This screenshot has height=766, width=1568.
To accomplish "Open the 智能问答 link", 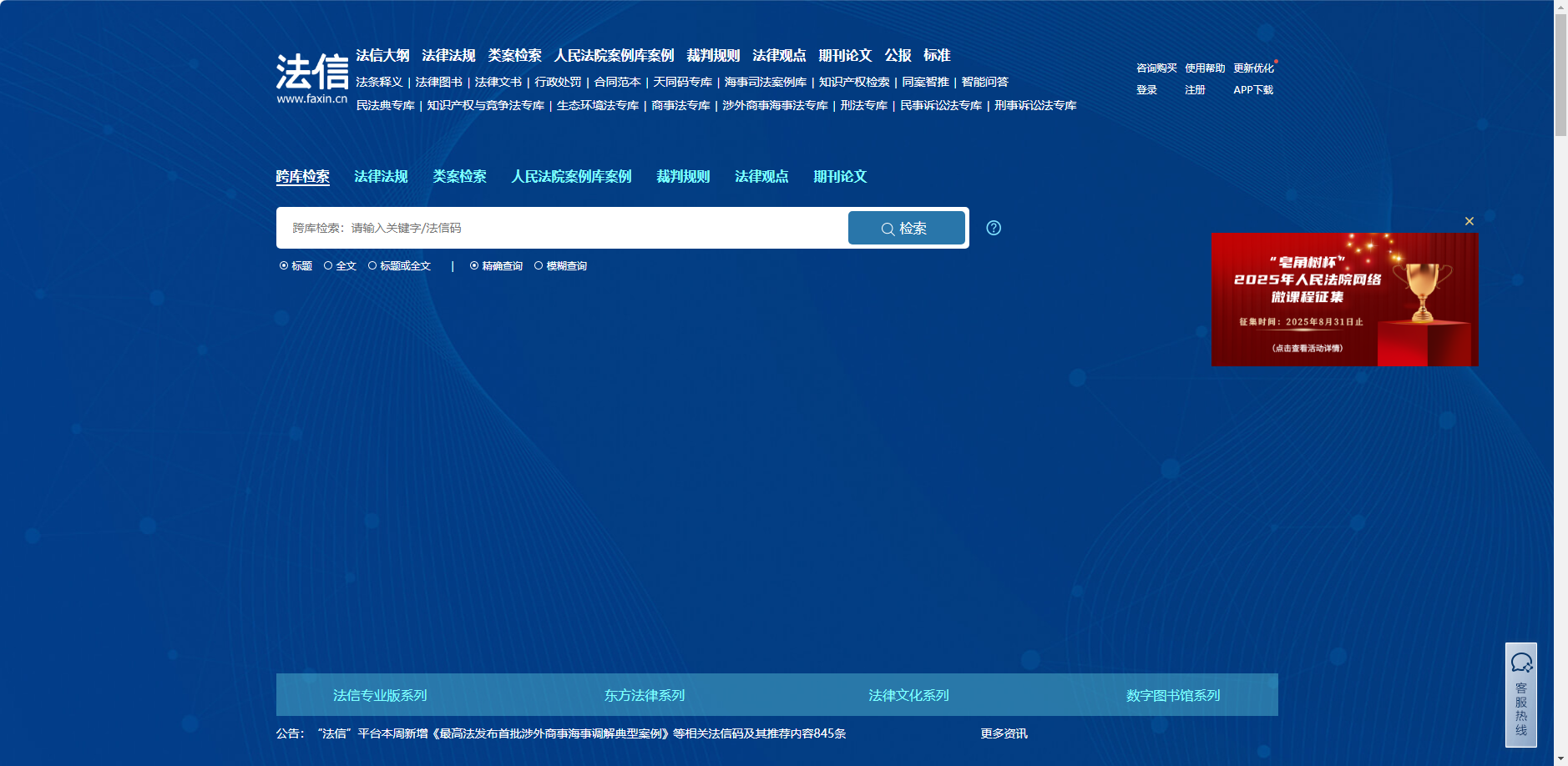I will [984, 82].
